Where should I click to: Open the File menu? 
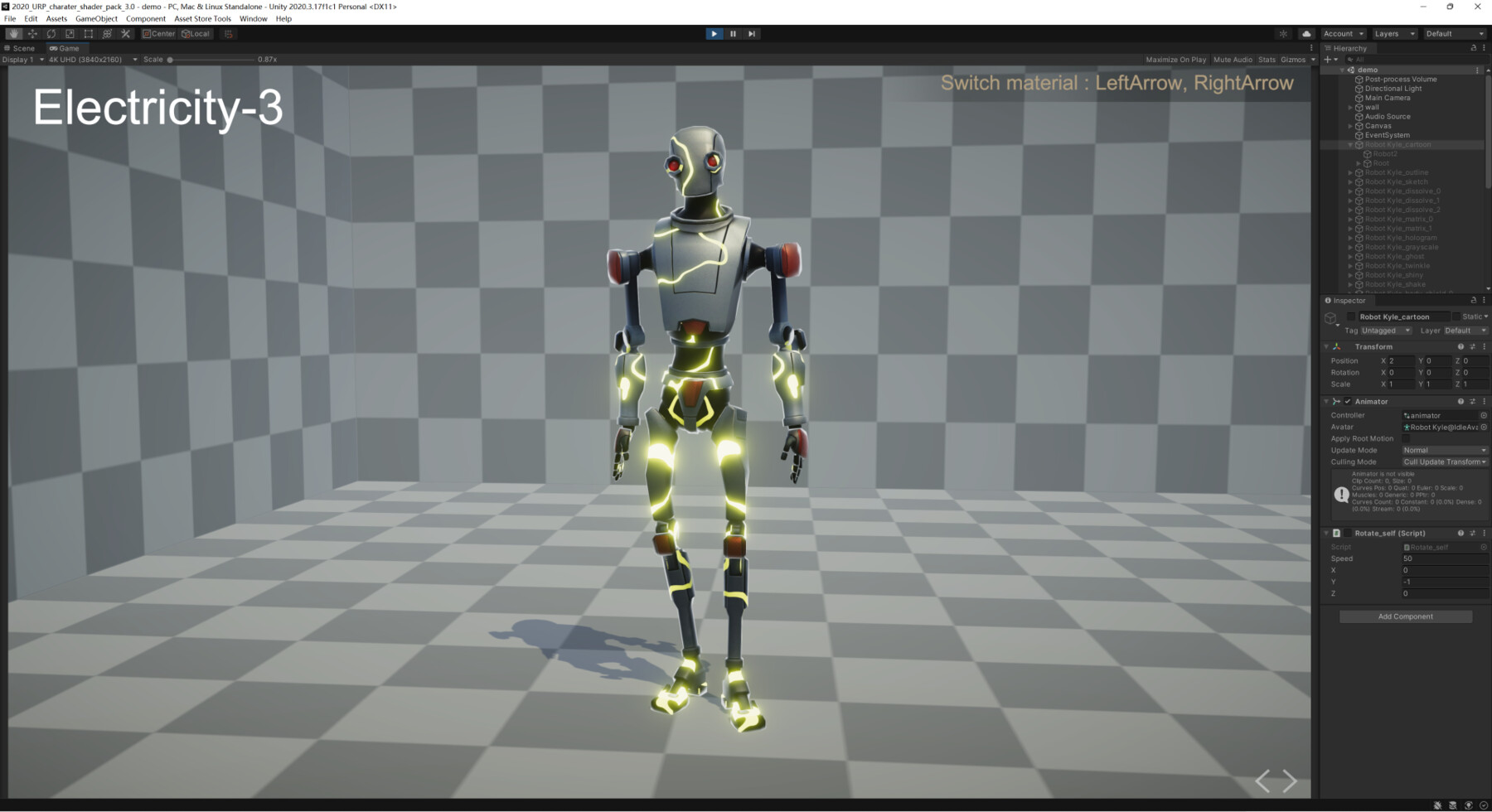(x=10, y=18)
